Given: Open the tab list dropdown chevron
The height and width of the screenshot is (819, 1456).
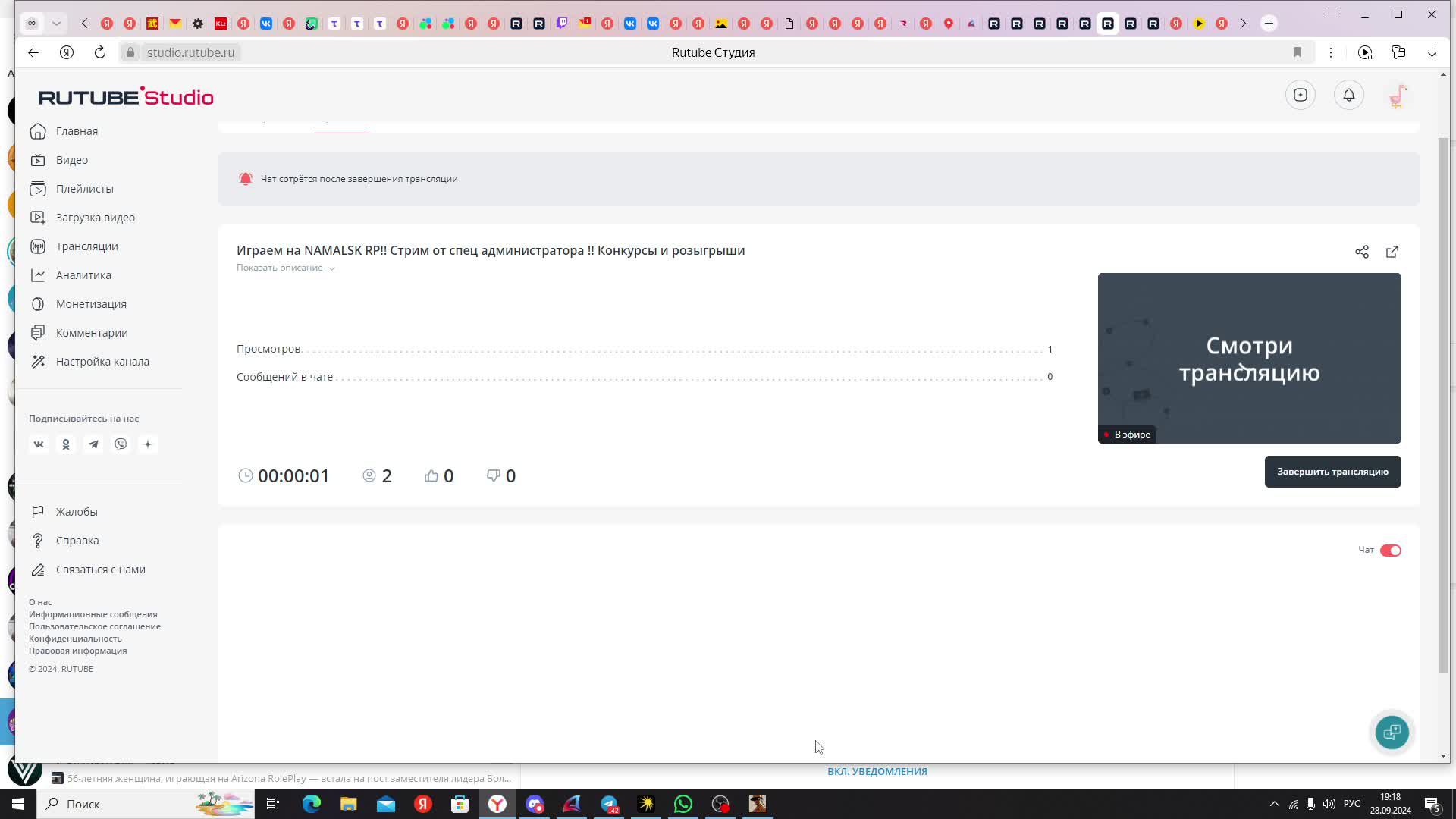Looking at the screenshot, I should (56, 24).
